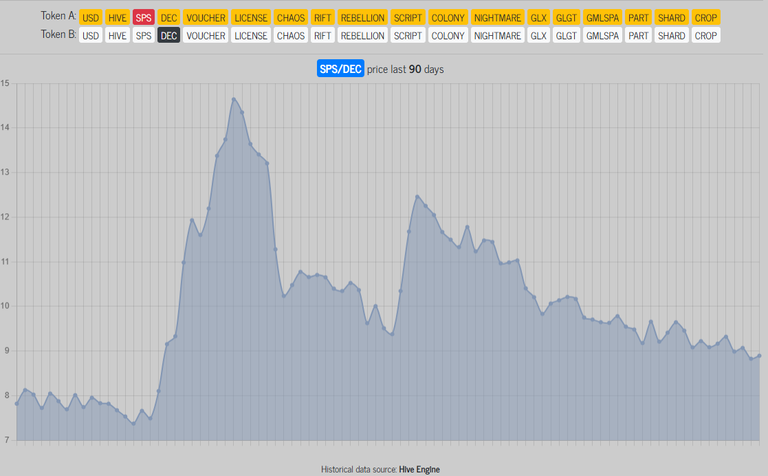The width and height of the screenshot is (768, 476).
Task: Select REBELLION as Token B
Action: click(362, 35)
